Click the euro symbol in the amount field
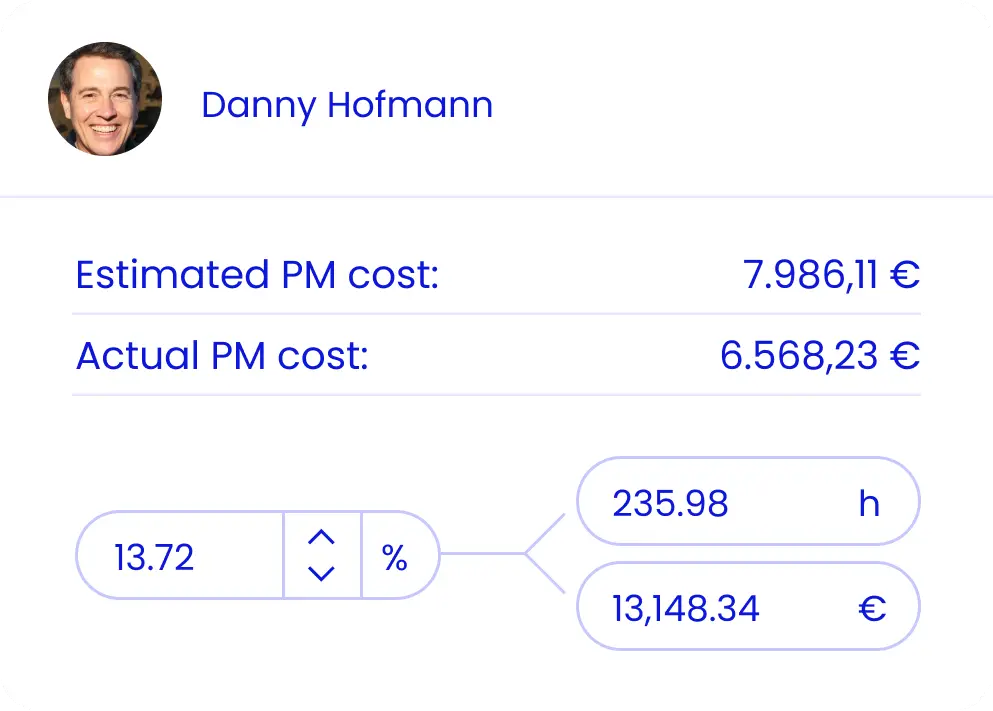The width and height of the screenshot is (993, 711). coord(872,609)
